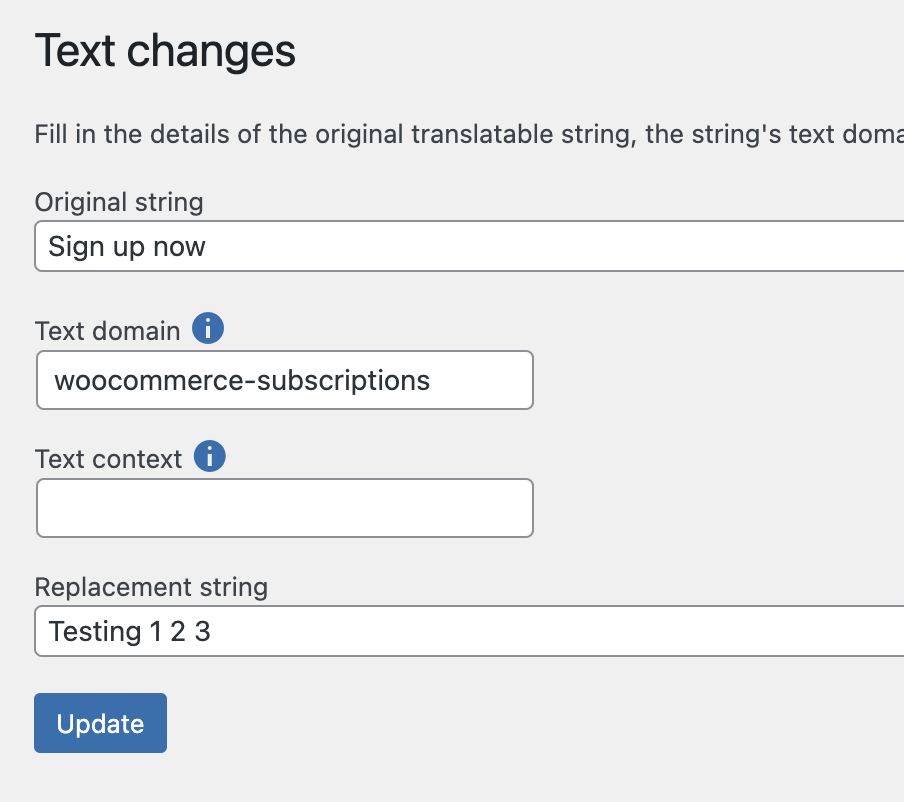This screenshot has width=904, height=802.
Task: Click the Text context label
Action: (107, 458)
